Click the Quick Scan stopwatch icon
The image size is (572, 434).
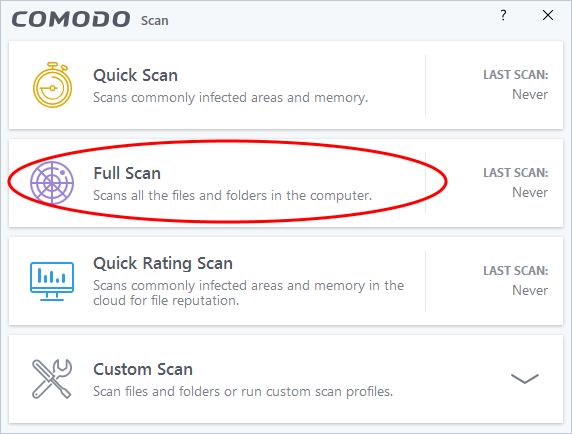(52, 85)
